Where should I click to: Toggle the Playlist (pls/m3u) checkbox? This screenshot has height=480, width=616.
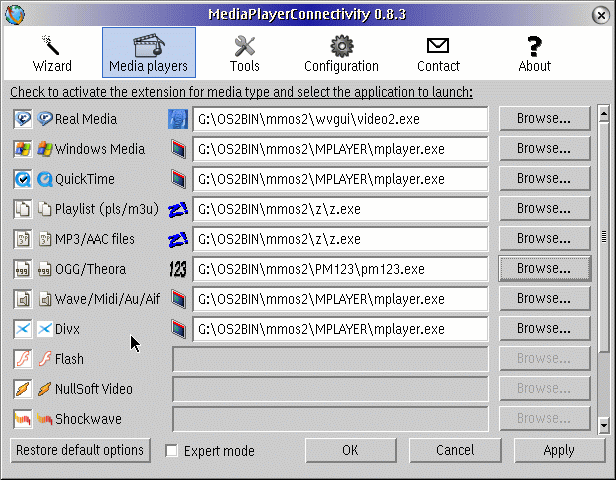23,209
